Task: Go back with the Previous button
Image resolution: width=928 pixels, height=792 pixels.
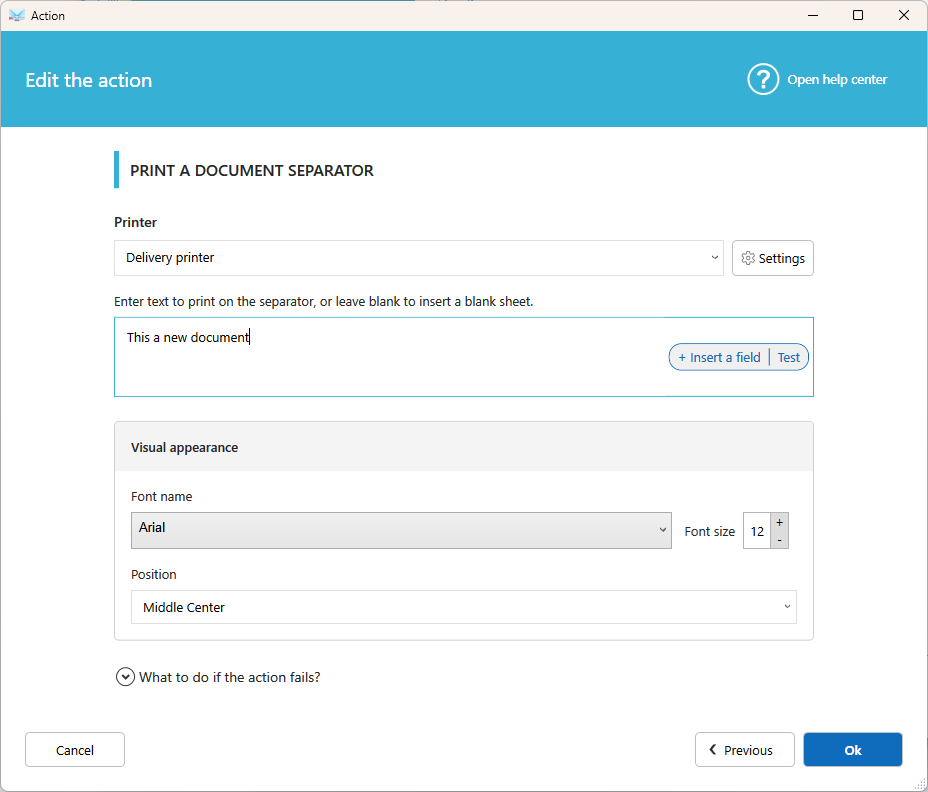Action: pyautogui.click(x=745, y=750)
